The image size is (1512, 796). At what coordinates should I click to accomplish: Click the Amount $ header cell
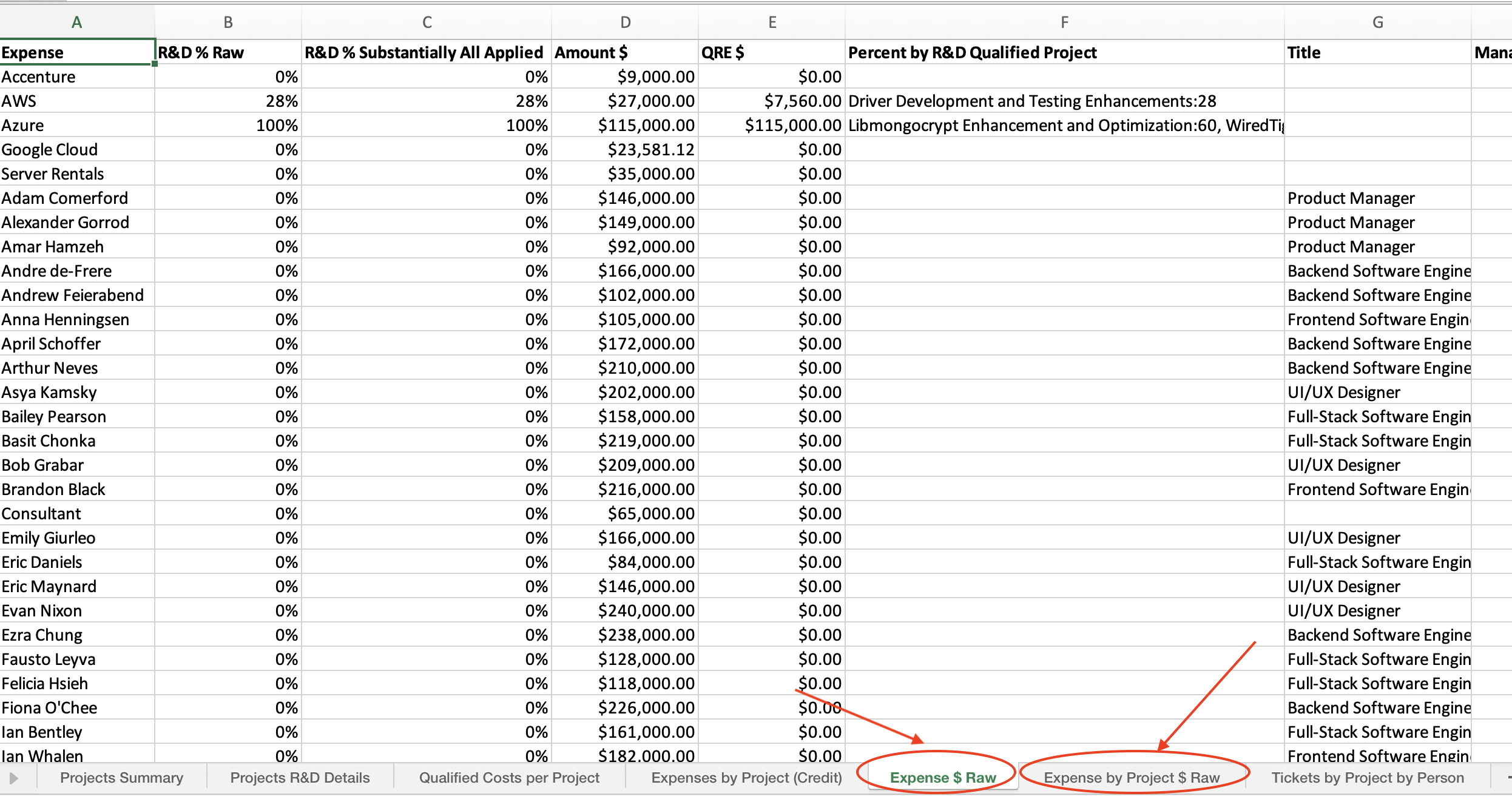[625, 52]
